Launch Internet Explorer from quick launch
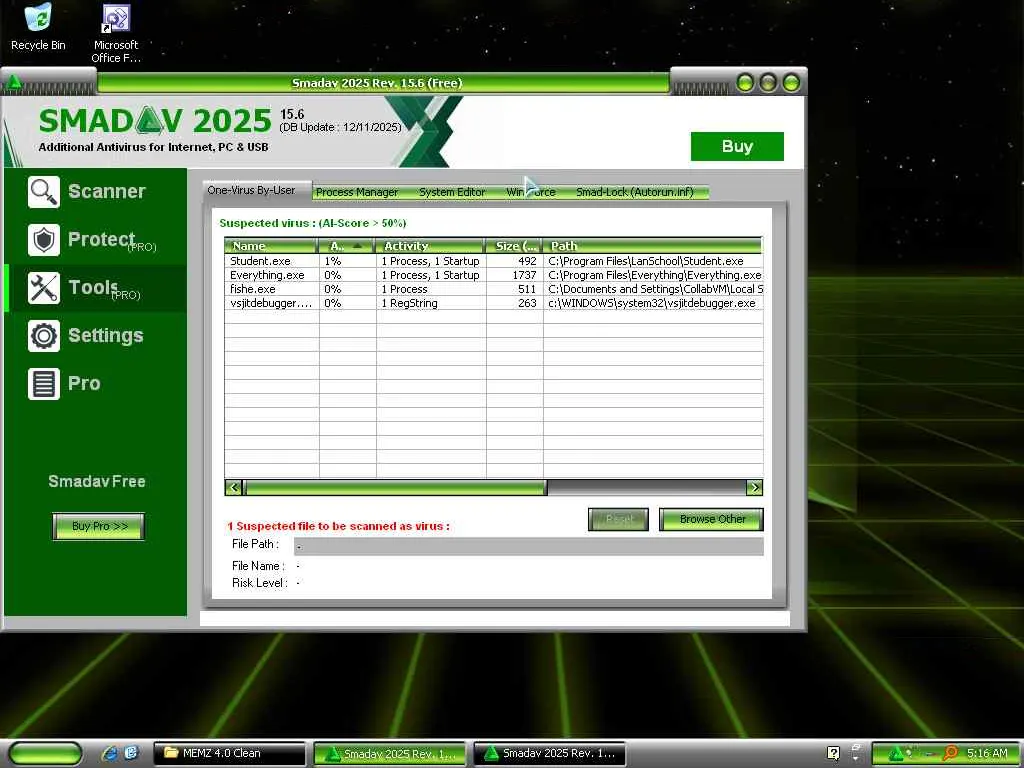1024x768 pixels. point(110,753)
